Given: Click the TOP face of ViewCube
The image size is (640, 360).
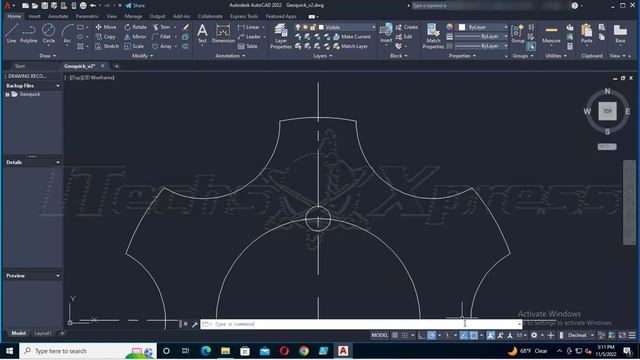Looking at the screenshot, I should coord(607,111).
